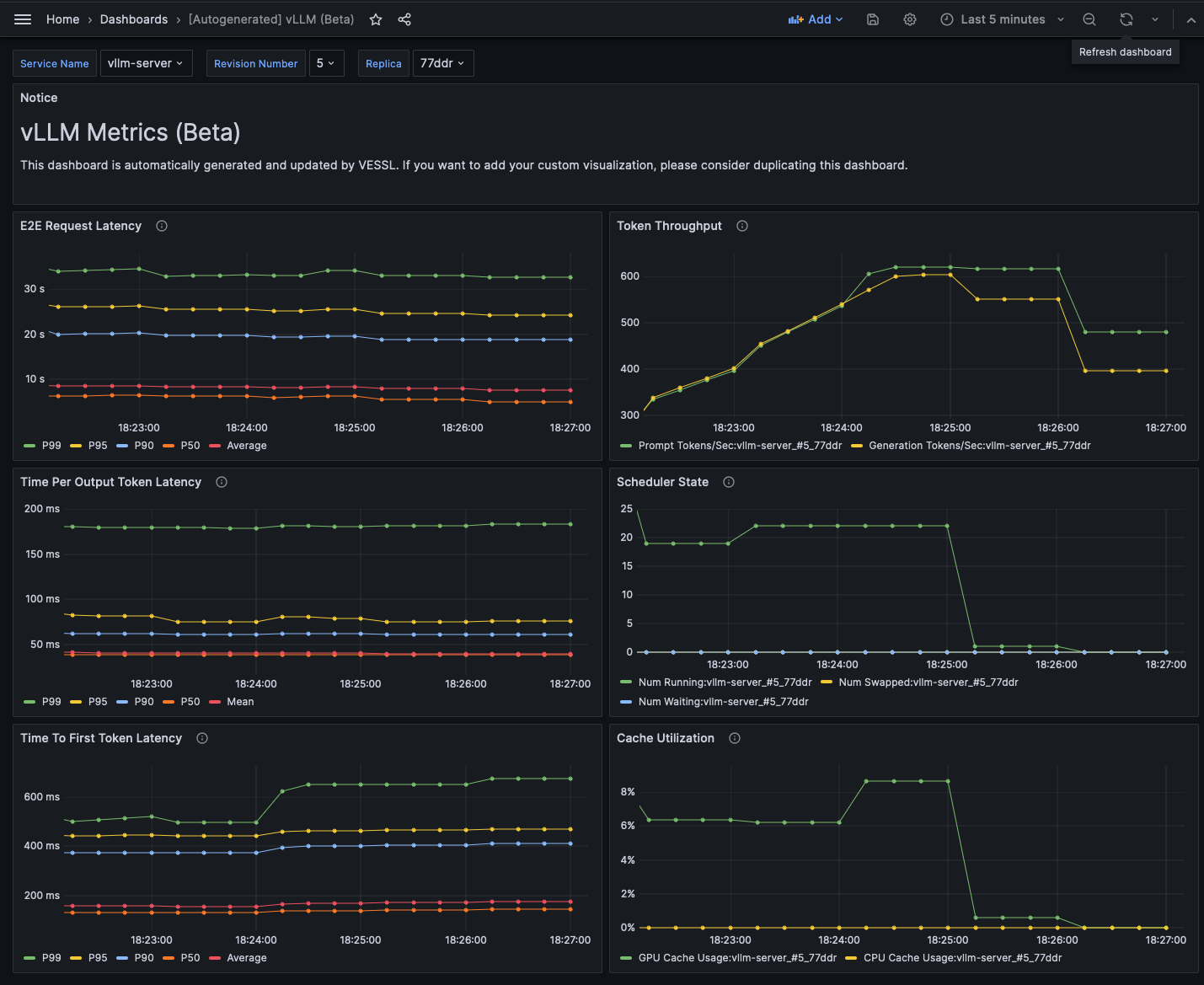Star this dashboard as favorite
1204x985 pixels.
(376, 19)
